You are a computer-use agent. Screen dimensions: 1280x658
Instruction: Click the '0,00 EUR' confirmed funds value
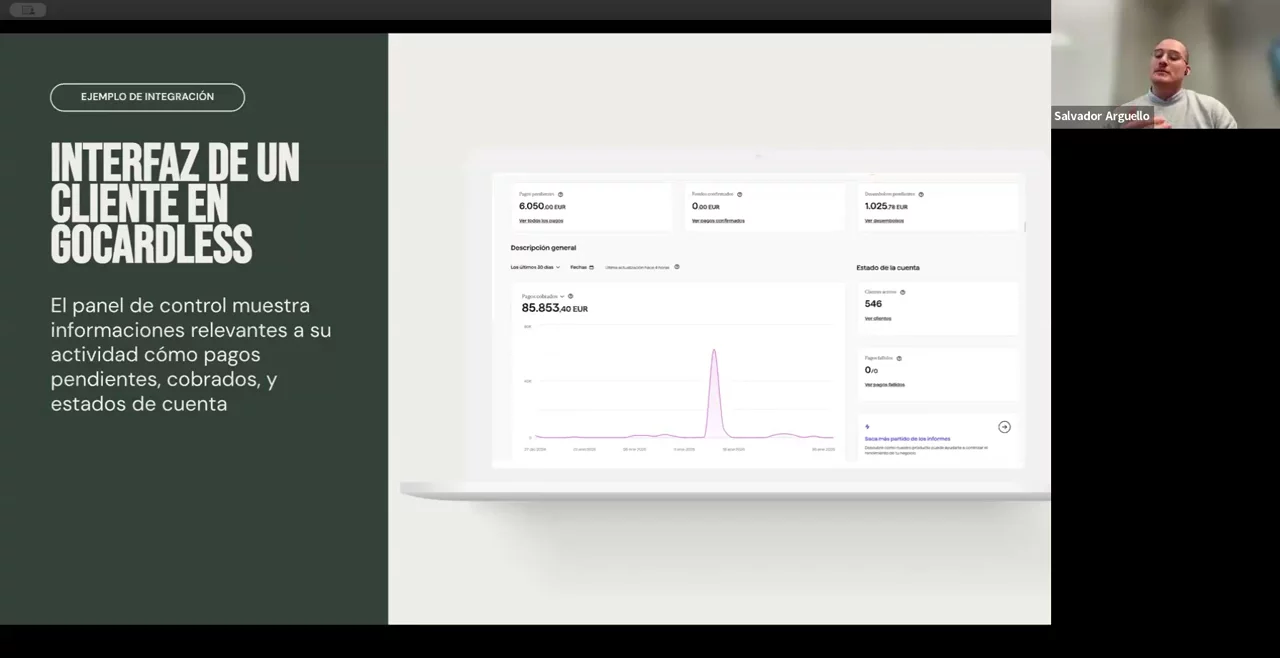705,206
